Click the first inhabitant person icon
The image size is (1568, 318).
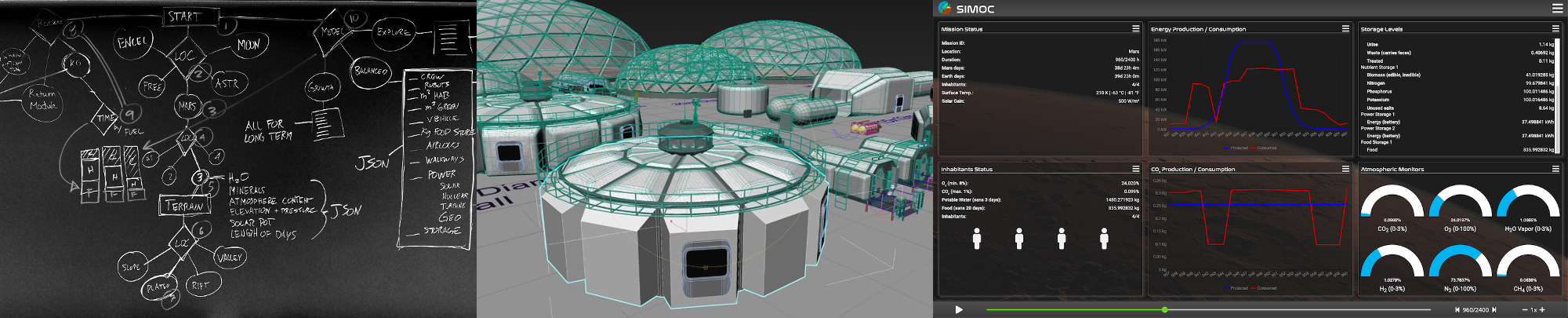tap(977, 239)
